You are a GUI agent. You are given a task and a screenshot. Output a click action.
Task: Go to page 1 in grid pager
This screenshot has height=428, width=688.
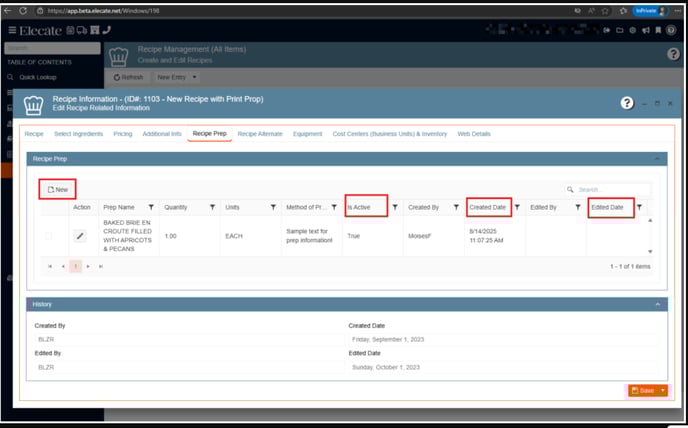click(x=75, y=266)
